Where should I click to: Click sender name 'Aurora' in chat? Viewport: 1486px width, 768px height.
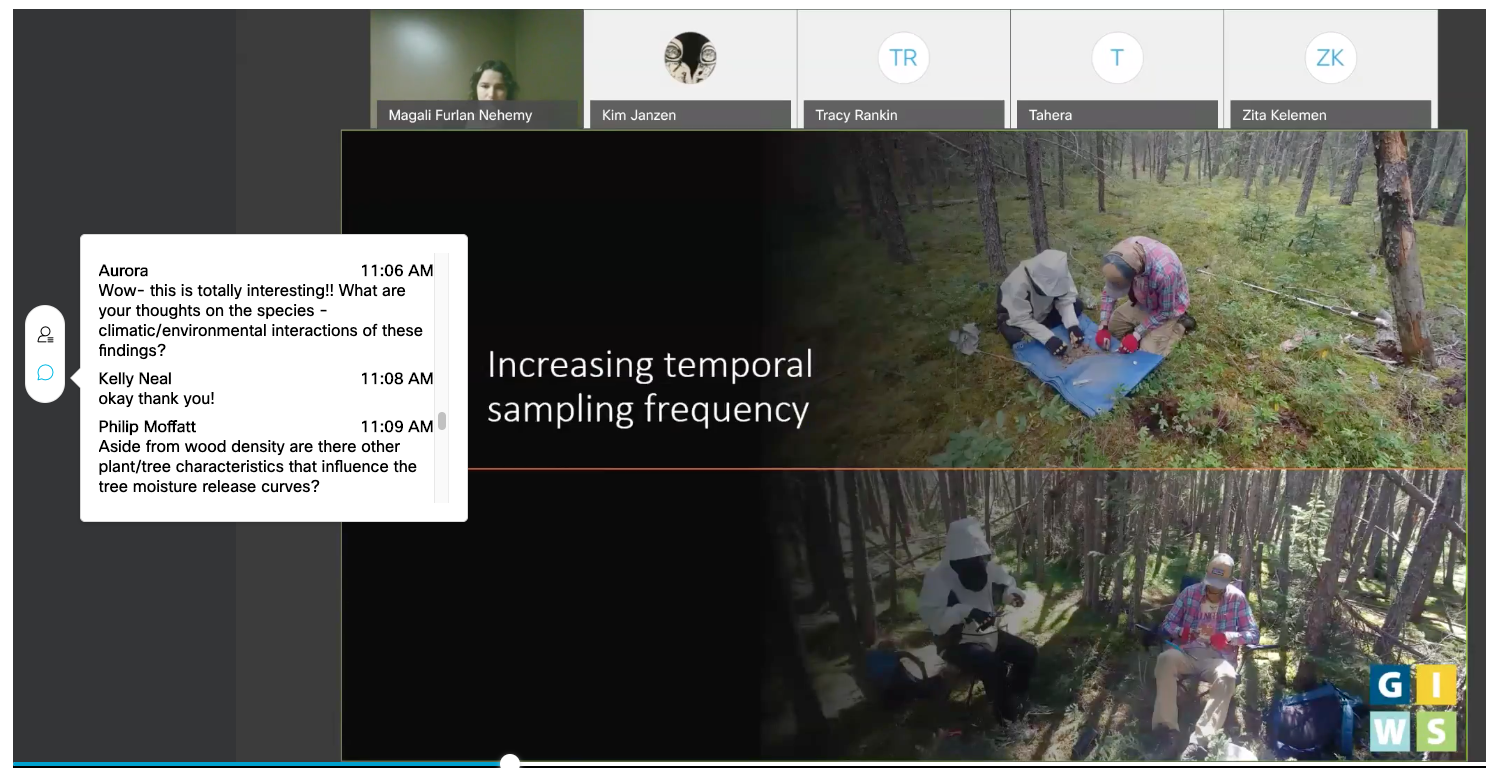[123, 270]
